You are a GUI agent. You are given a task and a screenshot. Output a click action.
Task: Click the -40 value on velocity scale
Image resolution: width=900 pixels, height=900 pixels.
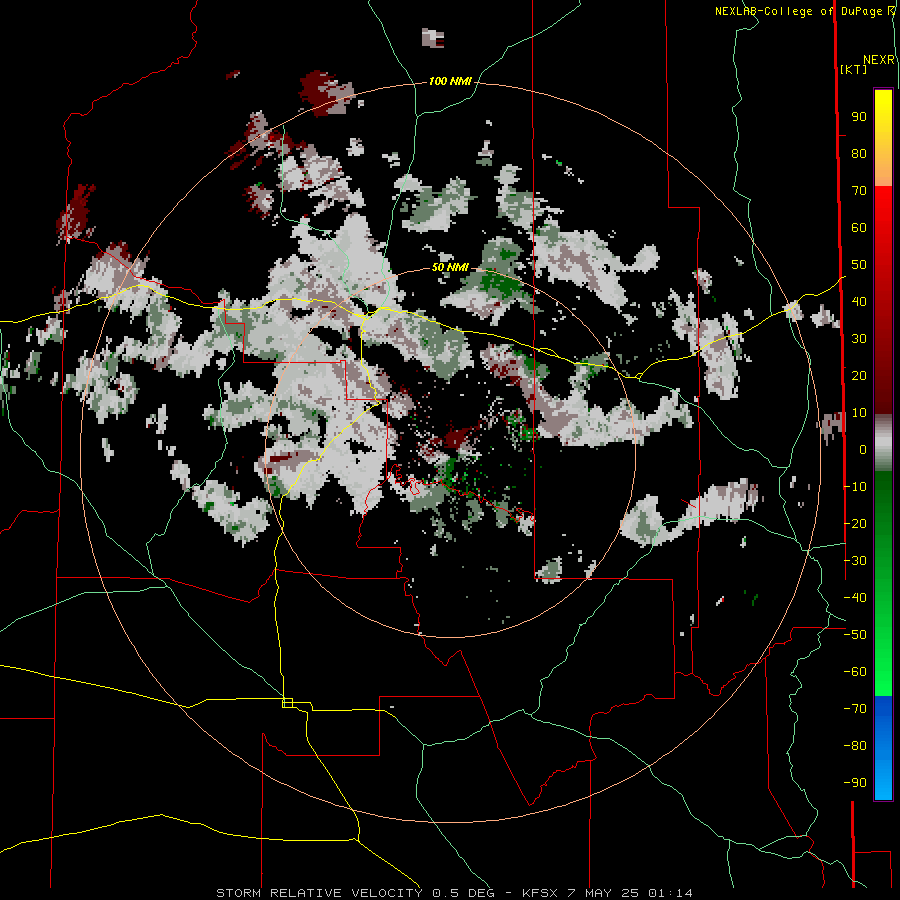855,598
